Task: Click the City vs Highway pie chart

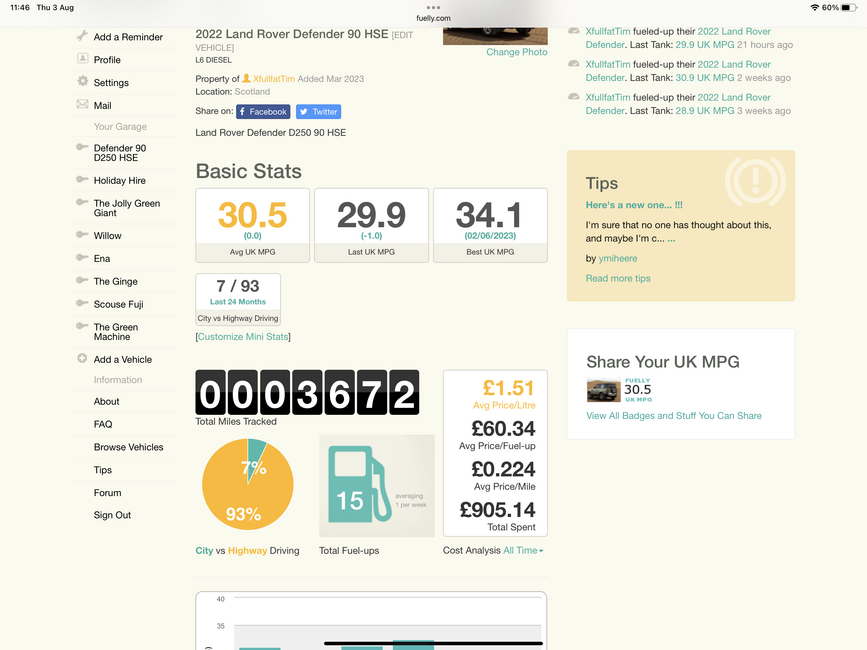Action: pyautogui.click(x=248, y=485)
